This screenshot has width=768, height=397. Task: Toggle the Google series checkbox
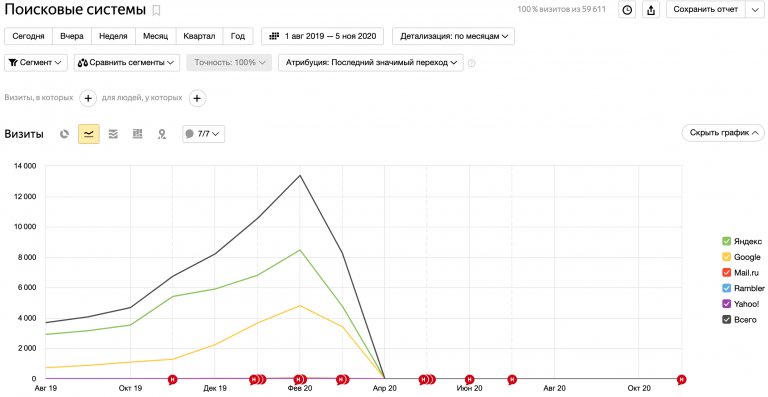727,257
